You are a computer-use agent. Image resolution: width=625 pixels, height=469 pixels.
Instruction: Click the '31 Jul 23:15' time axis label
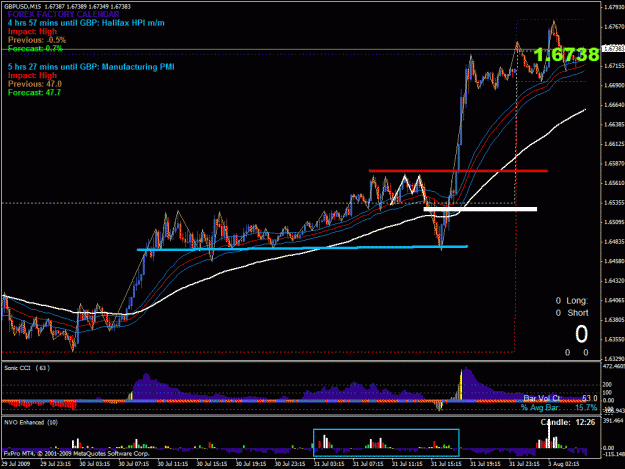(x=524, y=464)
